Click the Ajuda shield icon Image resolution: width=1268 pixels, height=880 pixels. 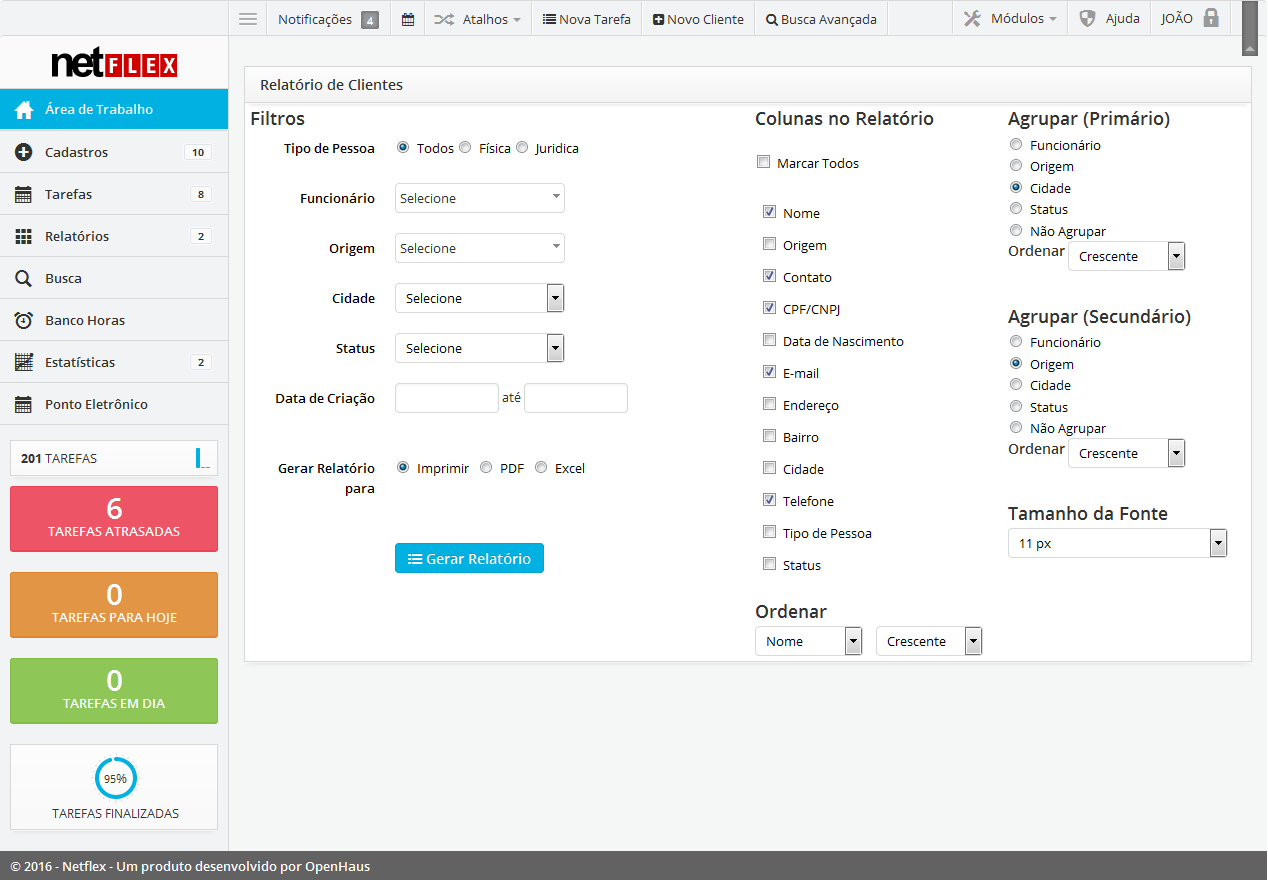point(1088,19)
